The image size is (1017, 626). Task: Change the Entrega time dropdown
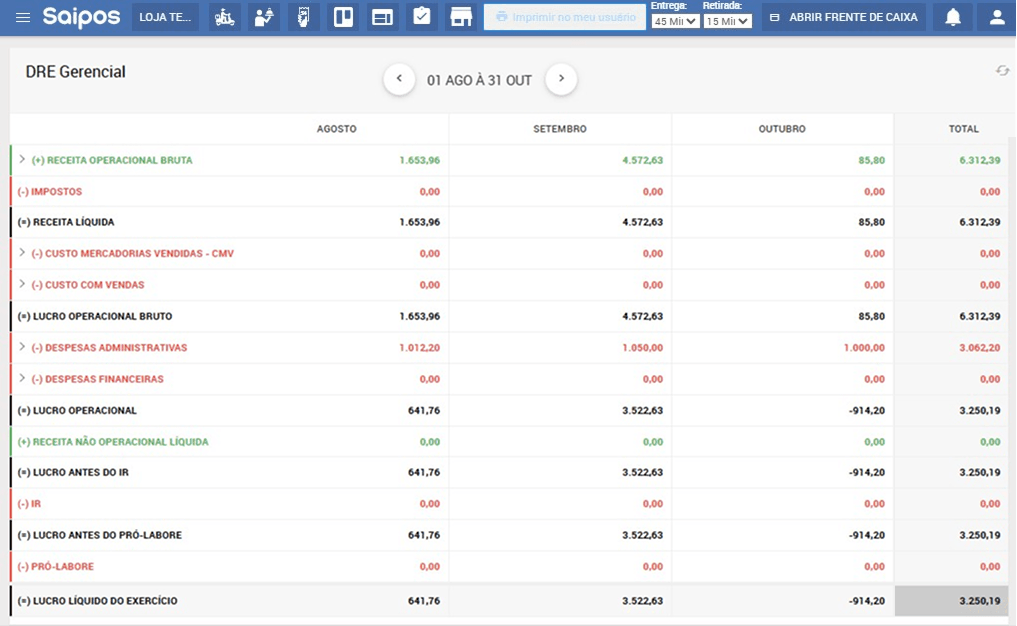[674, 22]
